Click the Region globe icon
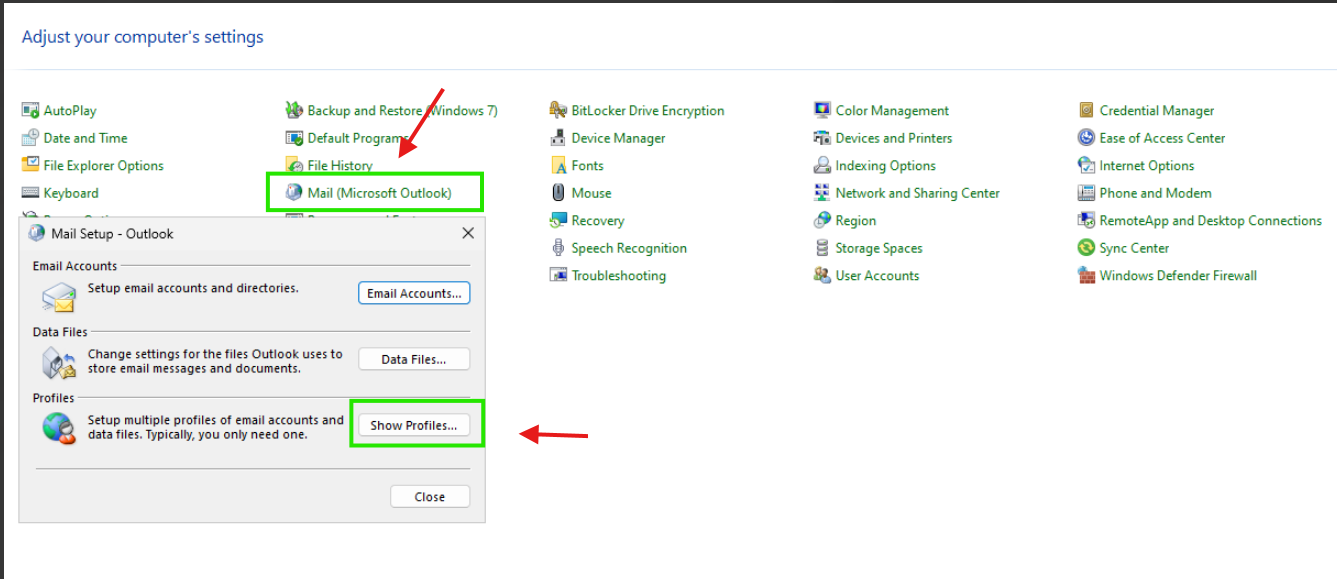 tap(822, 221)
